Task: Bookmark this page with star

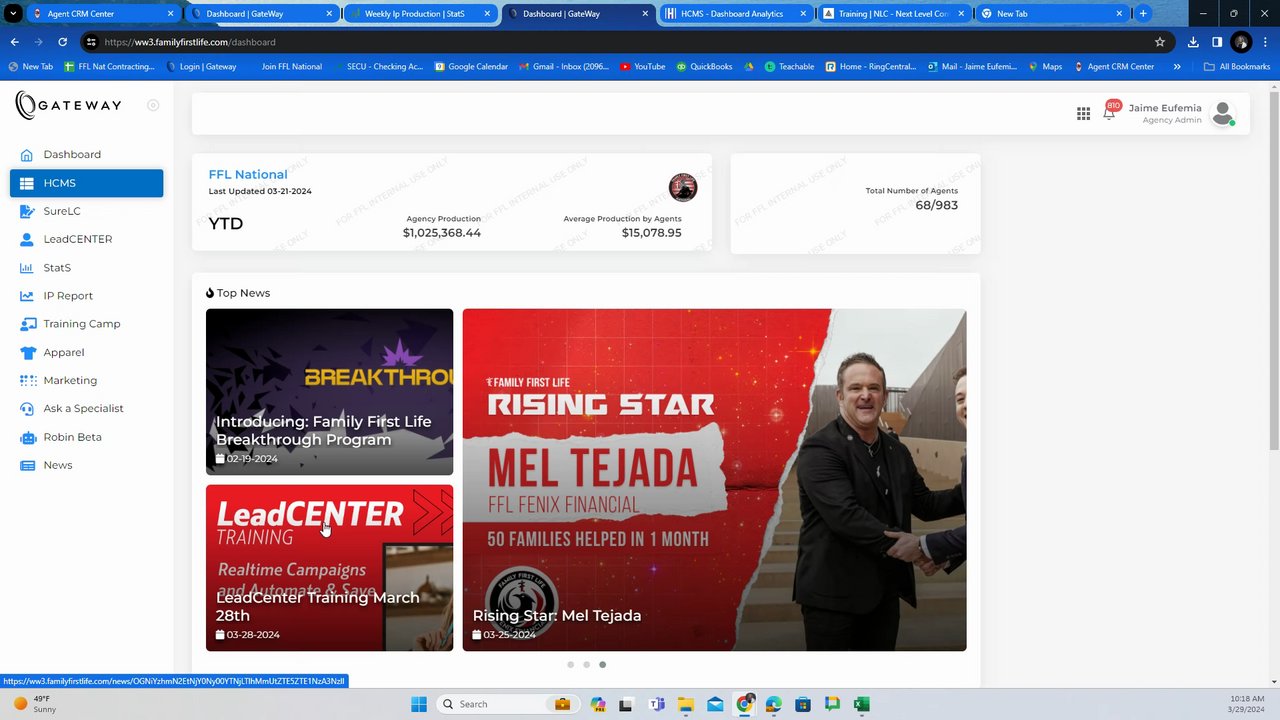Action: (x=1160, y=42)
